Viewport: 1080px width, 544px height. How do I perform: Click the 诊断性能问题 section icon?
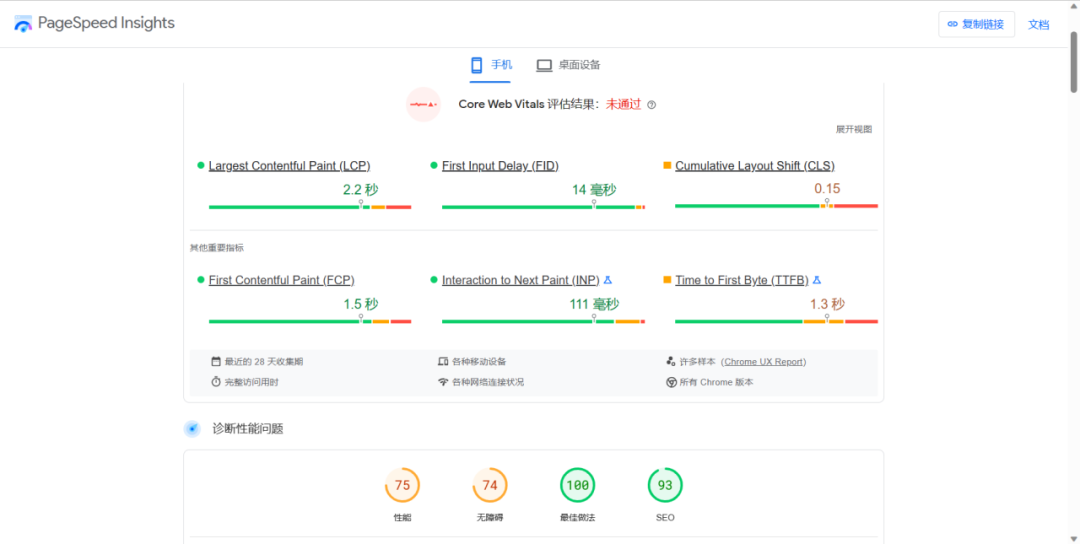[192, 429]
